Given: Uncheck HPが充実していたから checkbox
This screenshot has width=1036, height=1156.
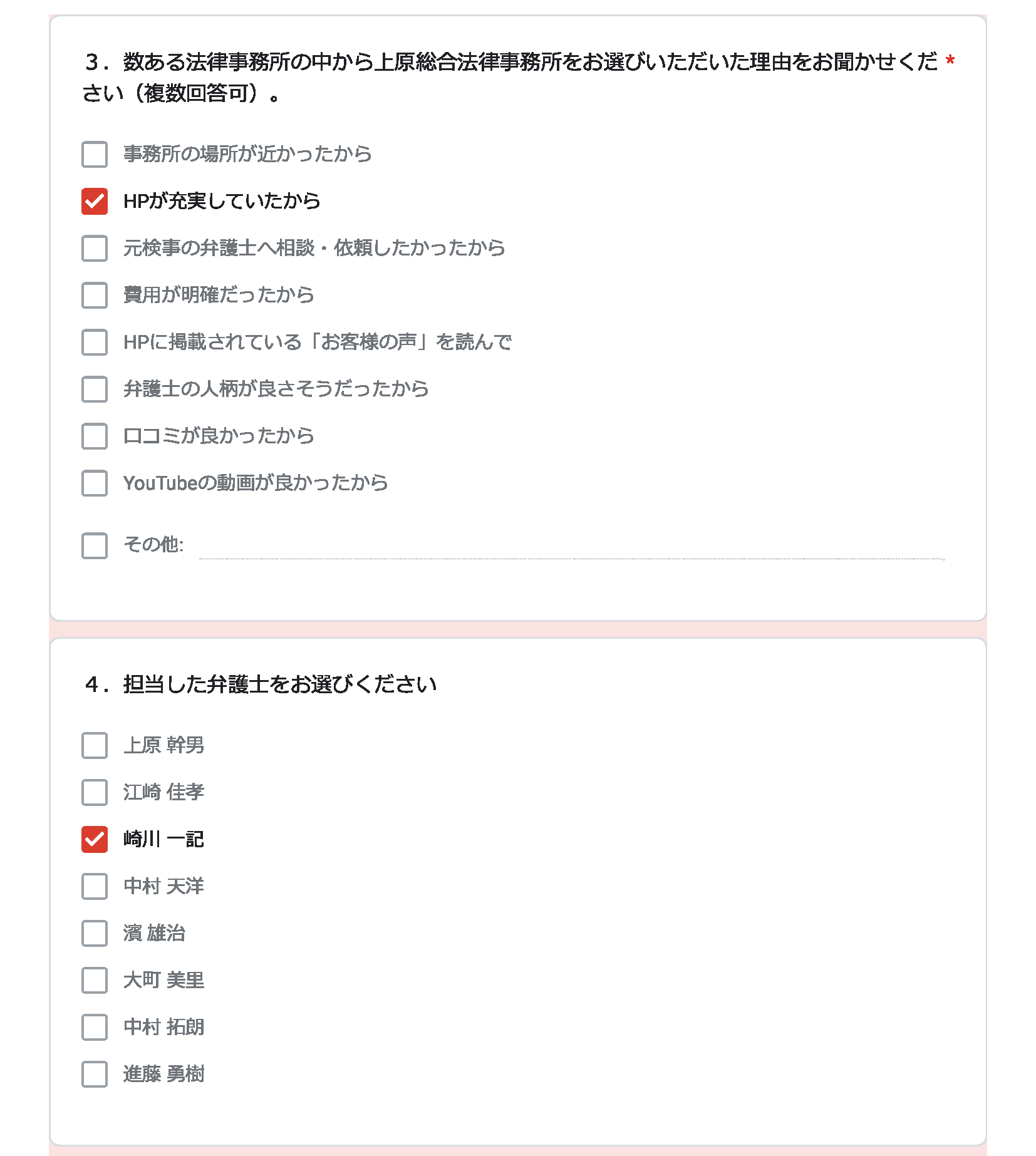Looking at the screenshot, I should [x=95, y=201].
